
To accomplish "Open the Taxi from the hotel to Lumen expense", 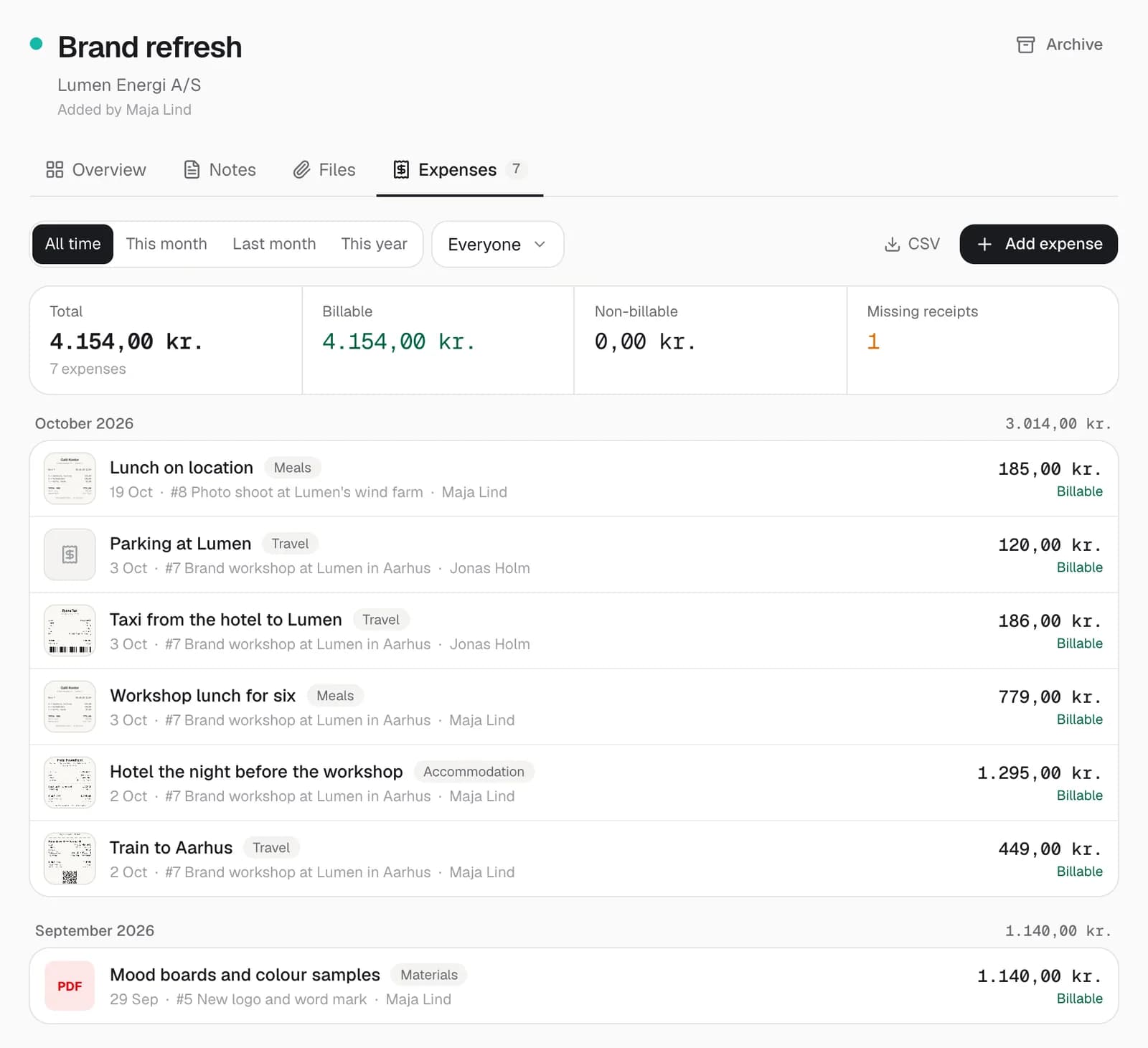I will coord(574,631).
